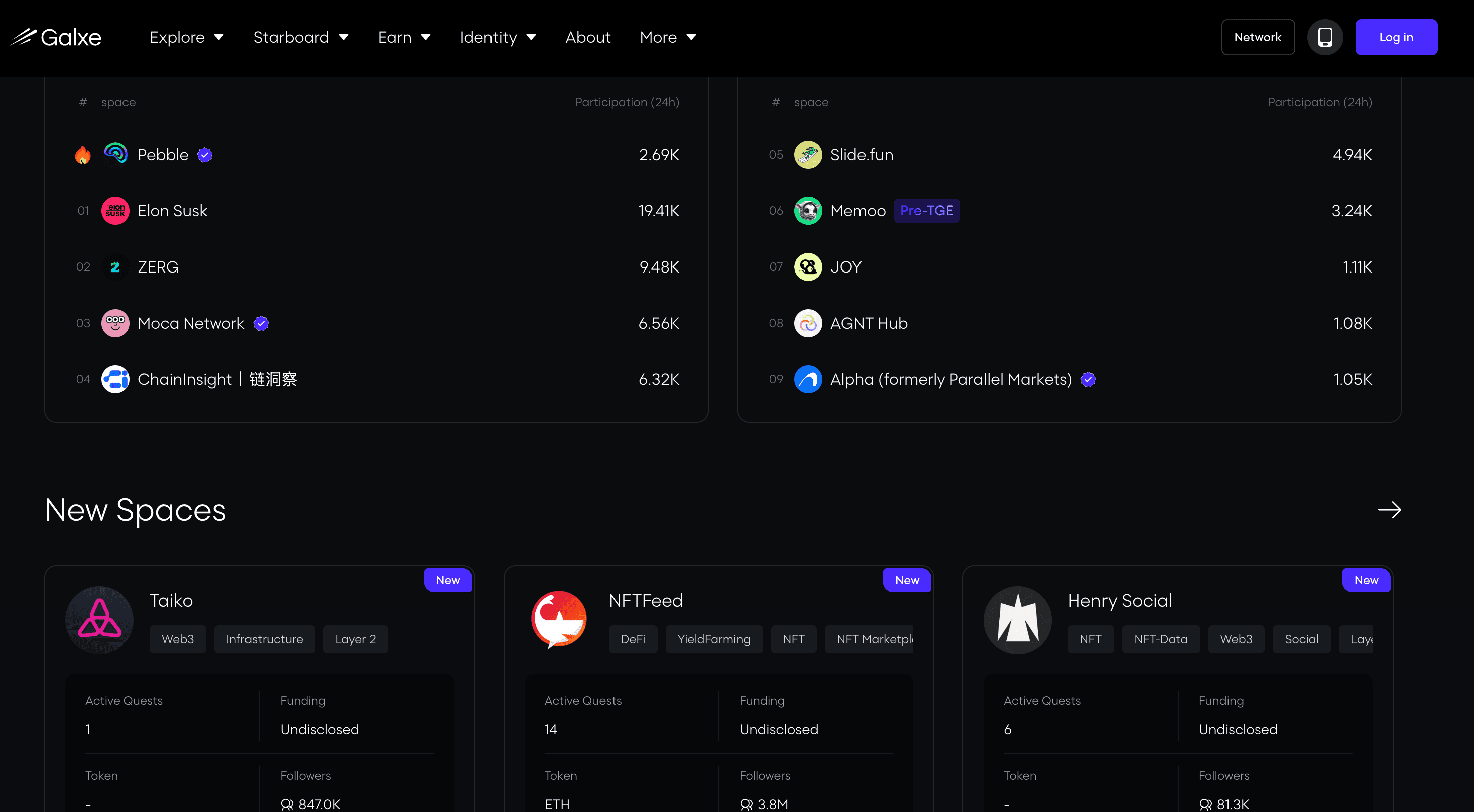Viewport: 1474px width, 812px height.
Task: Click the Network button
Action: pos(1258,37)
